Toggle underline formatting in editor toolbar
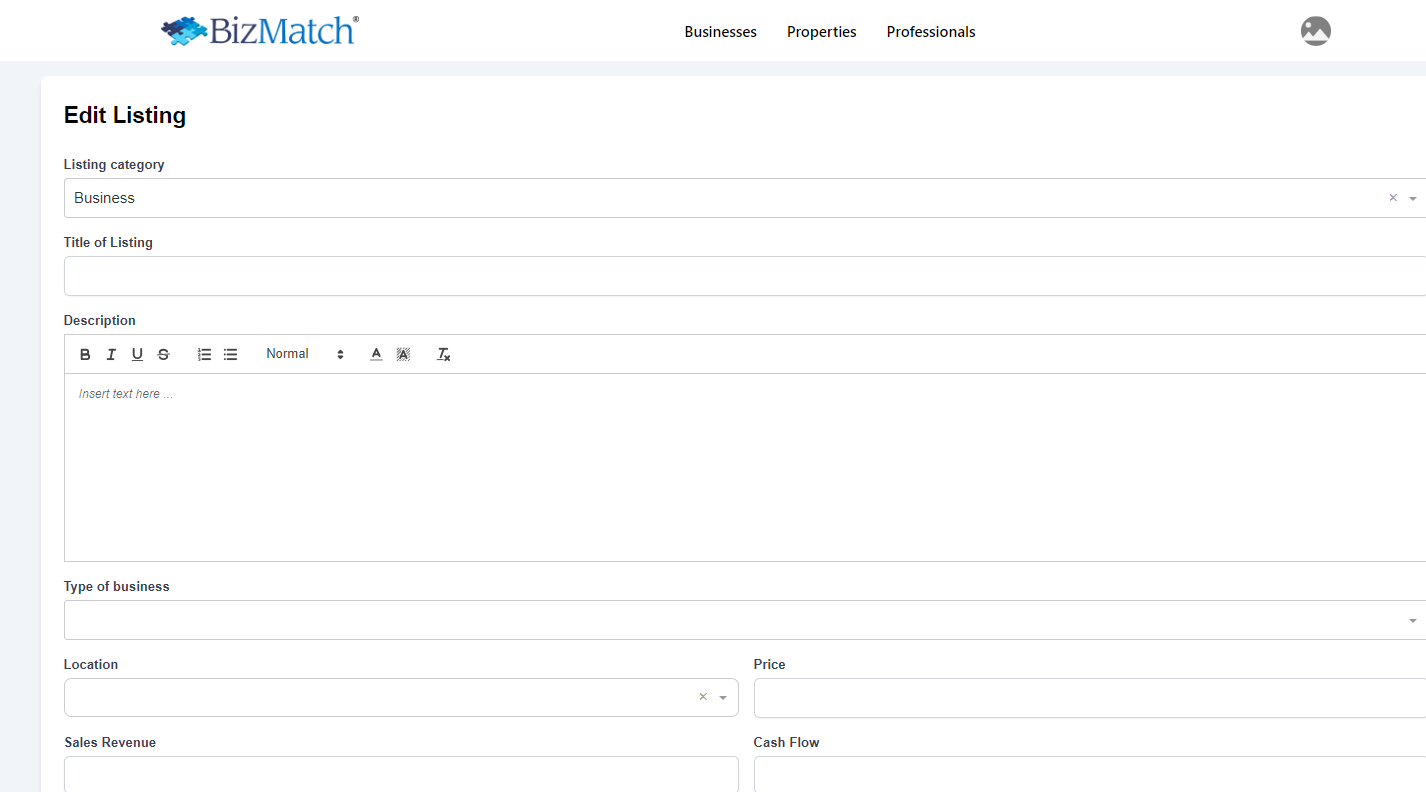The width and height of the screenshot is (1426, 792). pos(137,354)
